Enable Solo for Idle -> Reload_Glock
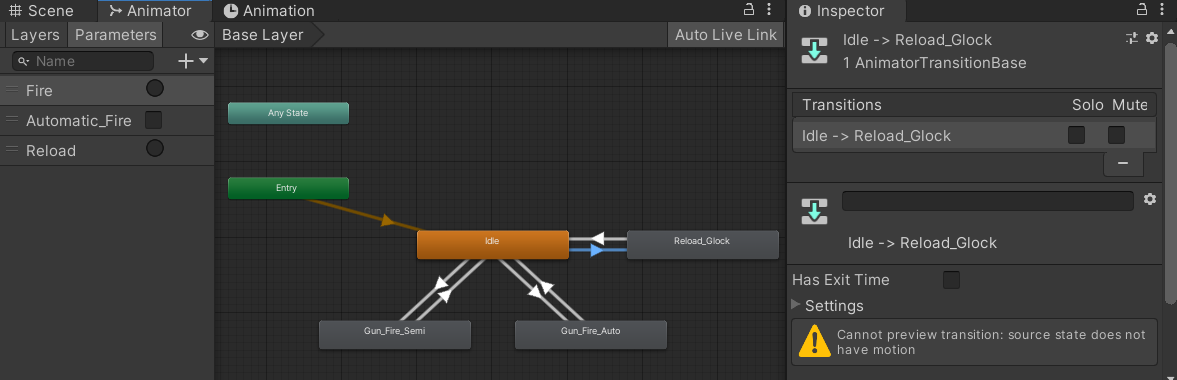 point(1076,135)
